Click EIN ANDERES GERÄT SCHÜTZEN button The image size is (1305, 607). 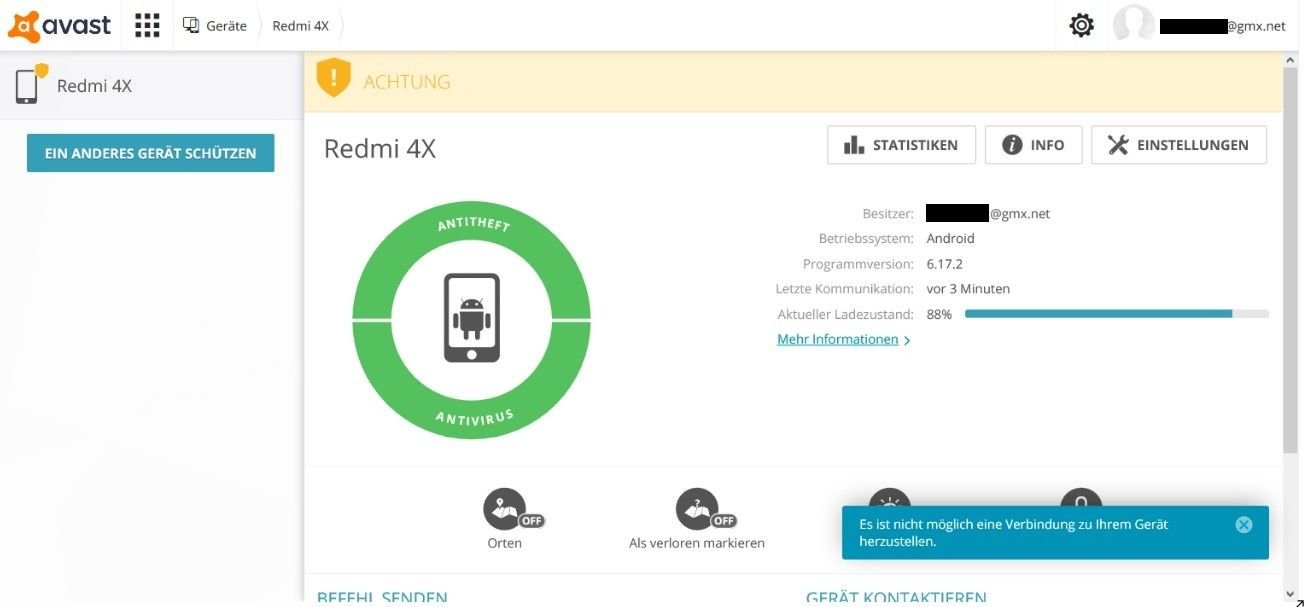(x=150, y=153)
